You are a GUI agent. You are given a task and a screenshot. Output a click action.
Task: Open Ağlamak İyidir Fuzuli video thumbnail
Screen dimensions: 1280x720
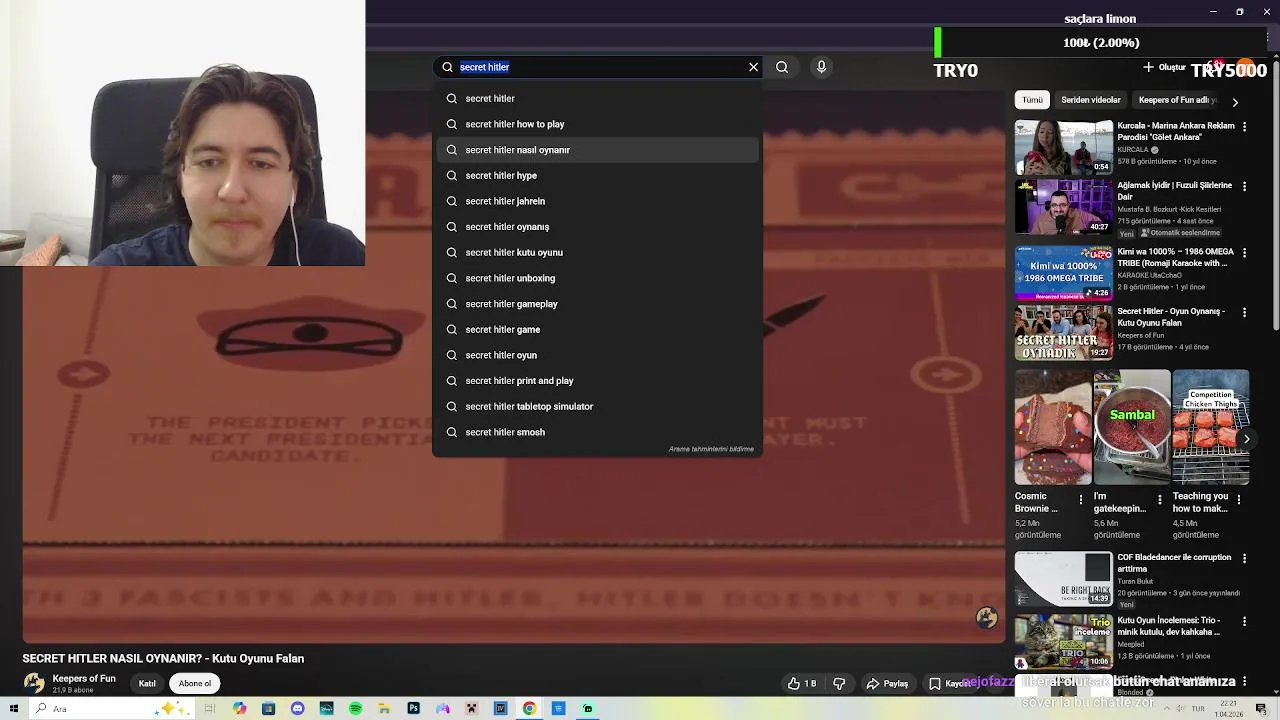pos(1064,207)
